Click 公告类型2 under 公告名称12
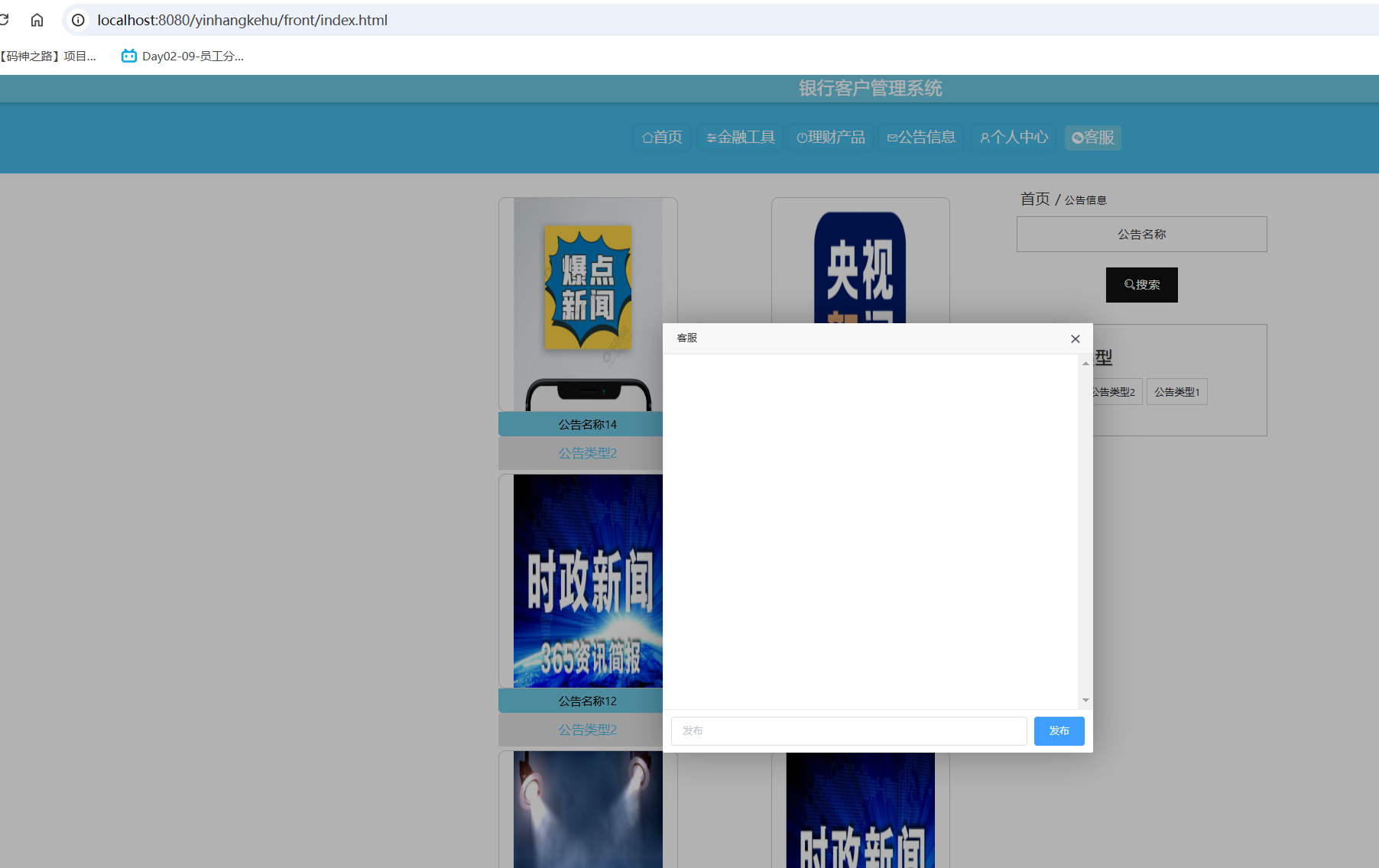The height and width of the screenshot is (868, 1379). coord(587,730)
